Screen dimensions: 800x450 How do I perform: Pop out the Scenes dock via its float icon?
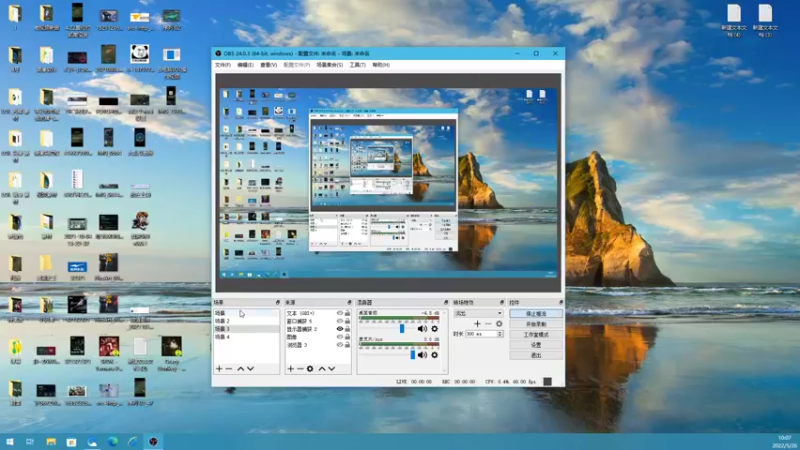coord(278,303)
